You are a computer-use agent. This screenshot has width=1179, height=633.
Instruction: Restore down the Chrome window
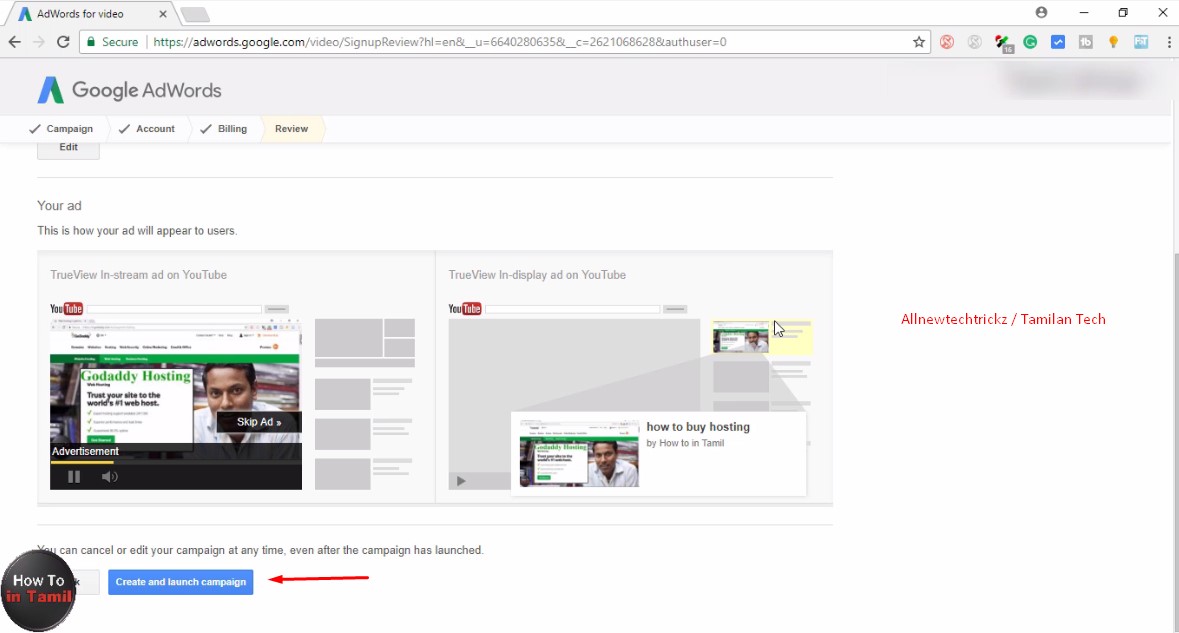point(1123,13)
